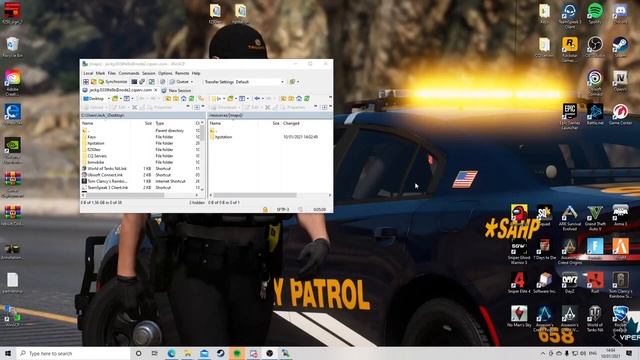Open Rust desktop shortcut
The image size is (640, 360).
[595, 282]
